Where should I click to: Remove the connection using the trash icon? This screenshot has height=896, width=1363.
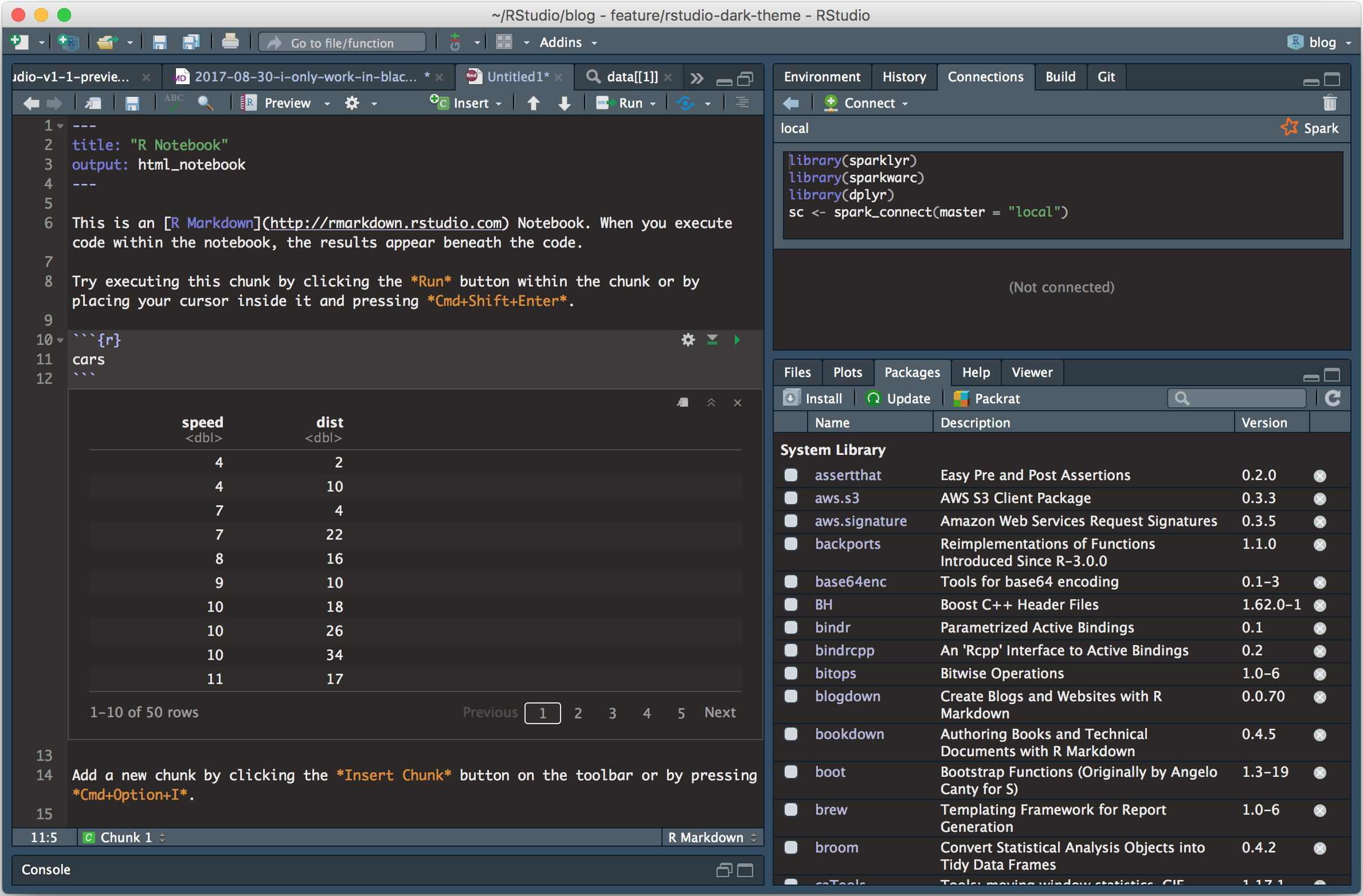[x=1330, y=103]
